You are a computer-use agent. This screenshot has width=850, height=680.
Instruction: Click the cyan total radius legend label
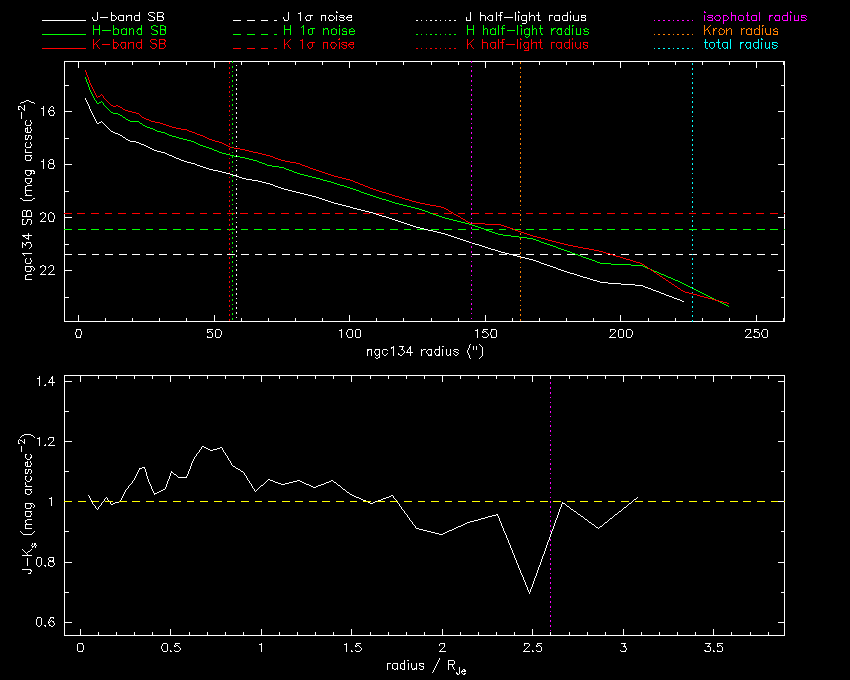click(x=740, y=45)
